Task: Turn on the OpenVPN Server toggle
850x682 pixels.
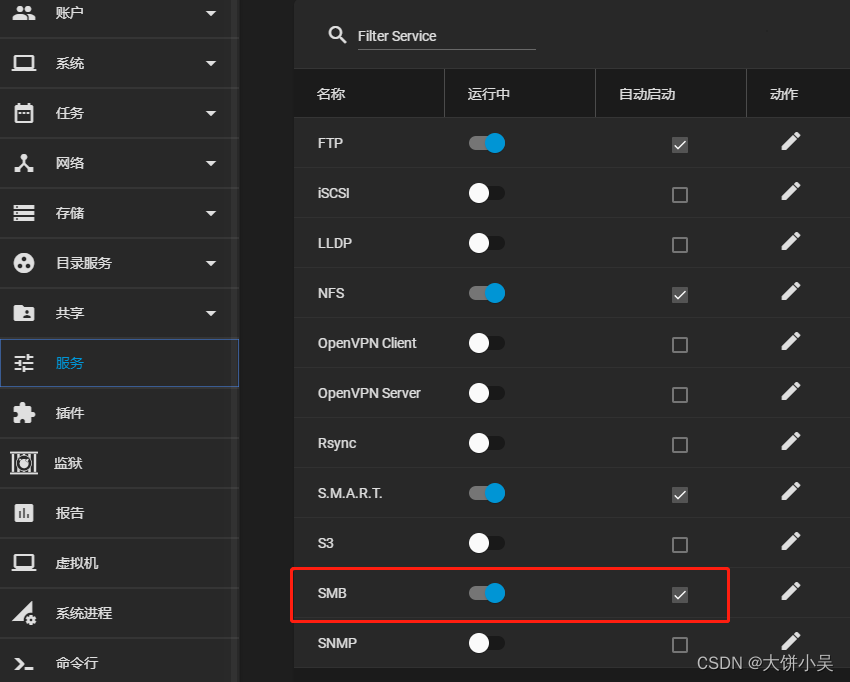Action: [487, 393]
